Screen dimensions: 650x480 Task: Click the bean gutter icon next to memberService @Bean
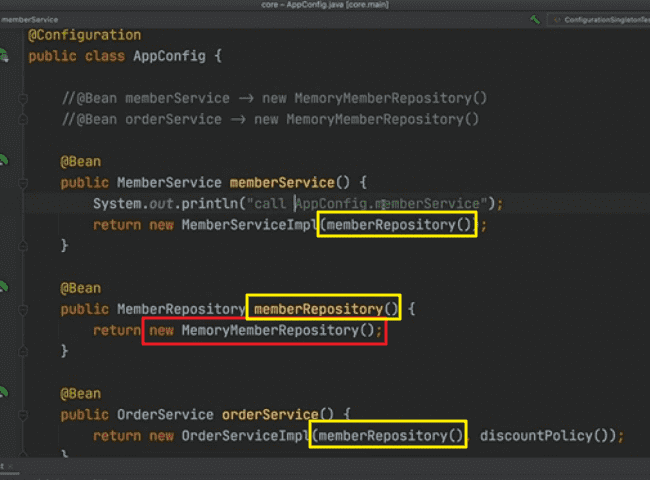(3, 160)
